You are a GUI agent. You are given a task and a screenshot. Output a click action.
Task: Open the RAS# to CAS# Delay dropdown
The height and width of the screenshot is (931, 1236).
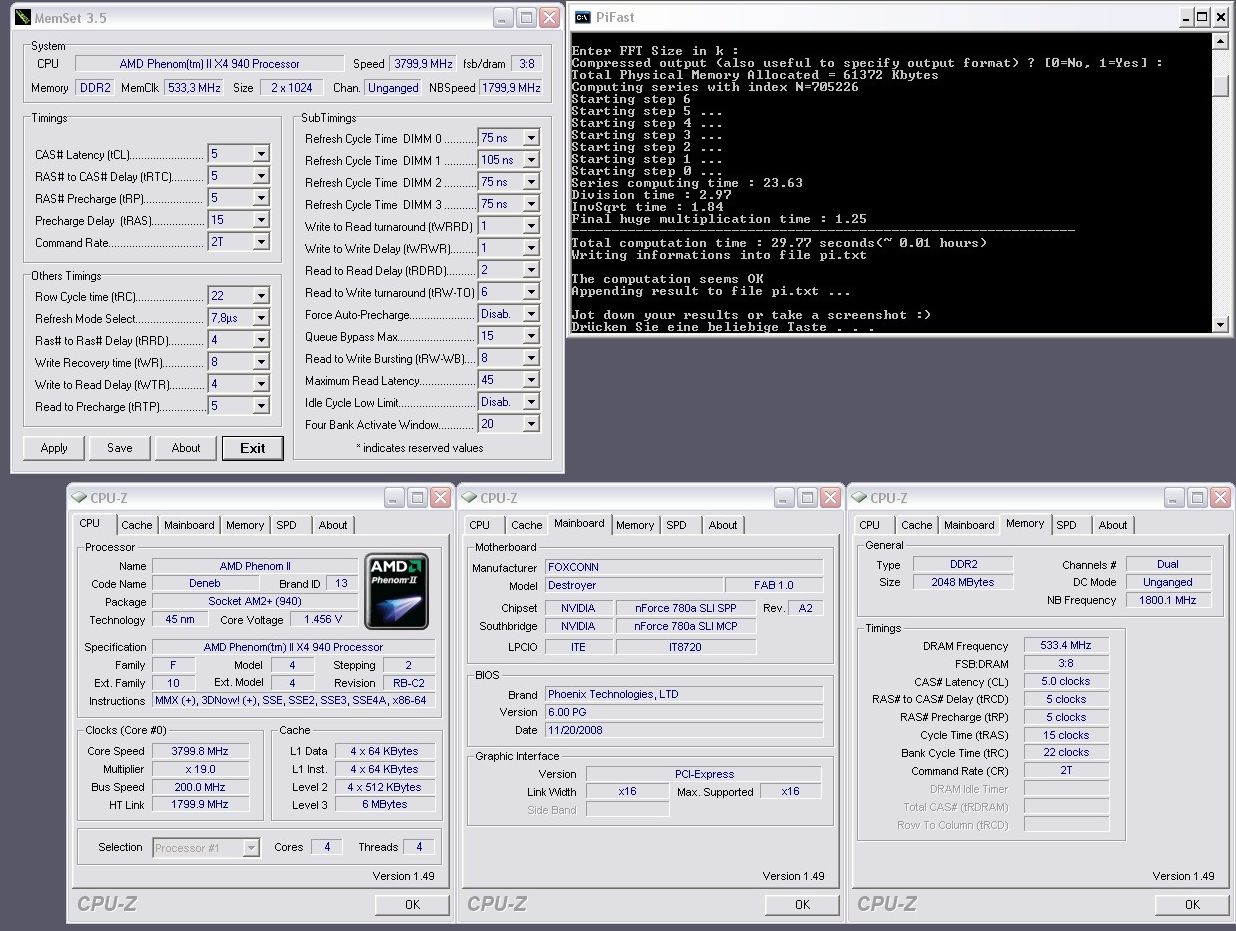coord(261,176)
